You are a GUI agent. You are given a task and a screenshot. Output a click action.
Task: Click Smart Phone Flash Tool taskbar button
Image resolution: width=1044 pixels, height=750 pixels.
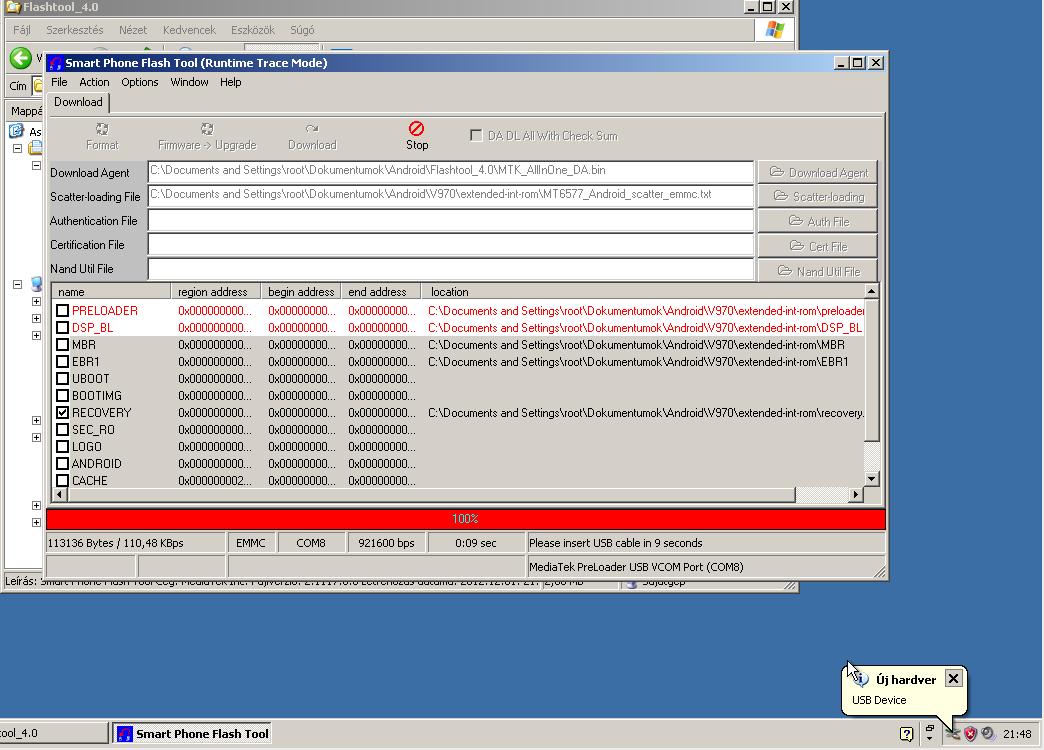tap(193, 733)
